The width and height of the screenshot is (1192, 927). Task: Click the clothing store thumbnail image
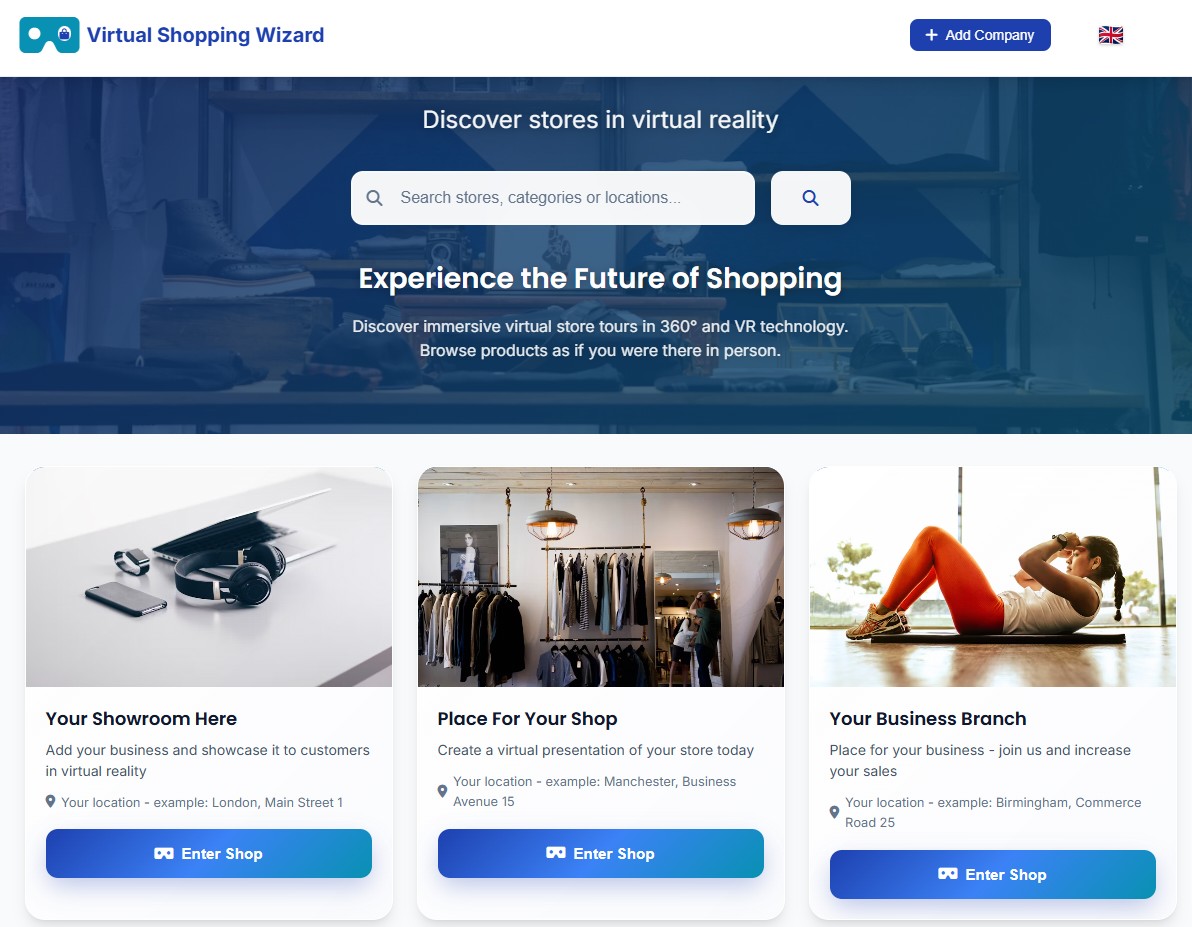coord(601,576)
